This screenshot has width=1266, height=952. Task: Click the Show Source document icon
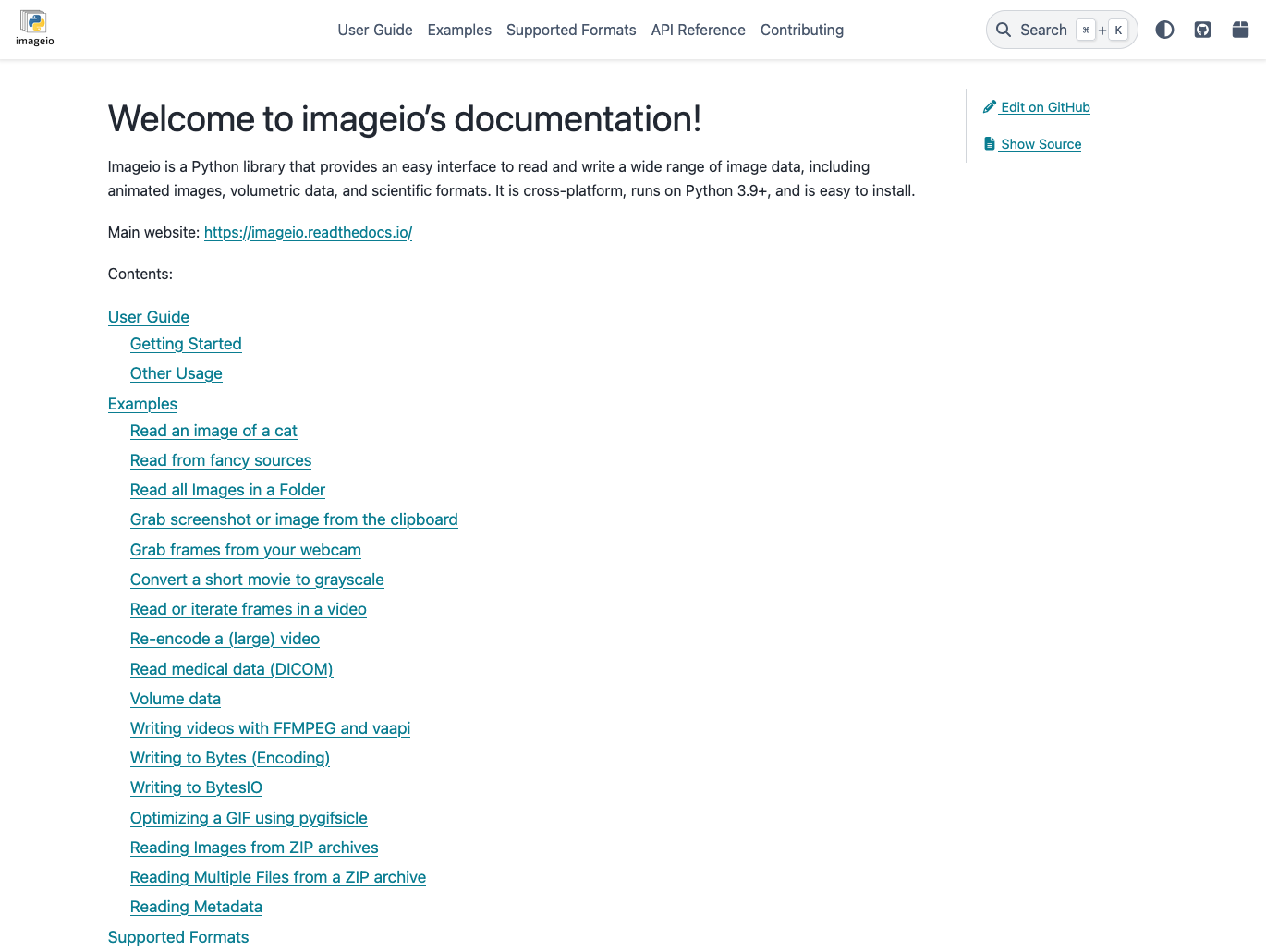990,144
